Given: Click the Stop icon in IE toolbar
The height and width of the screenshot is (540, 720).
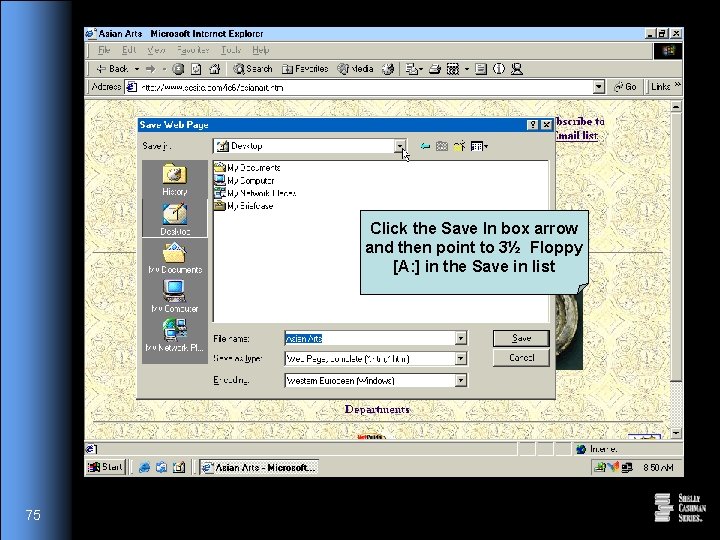Looking at the screenshot, I should tap(178, 69).
